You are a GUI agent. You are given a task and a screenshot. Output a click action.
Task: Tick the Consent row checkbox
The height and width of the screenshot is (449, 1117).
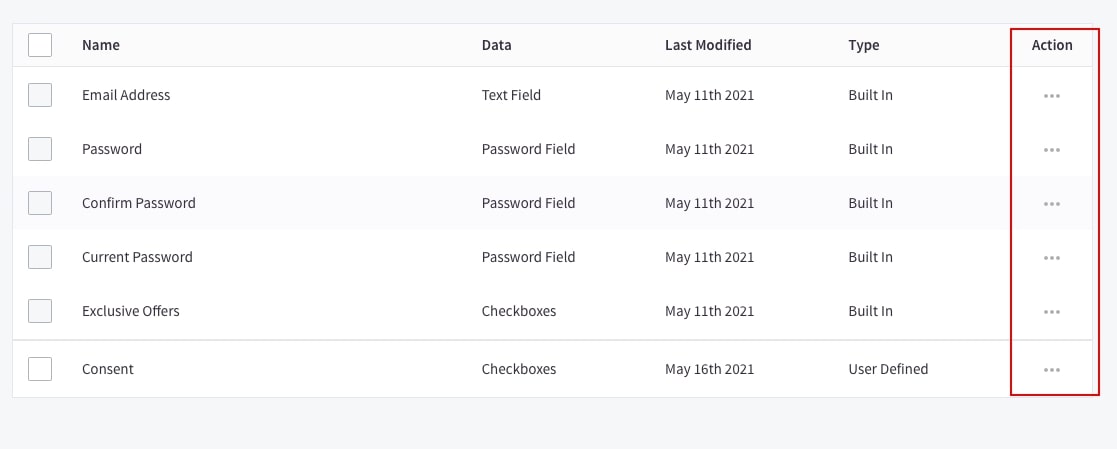tap(40, 369)
